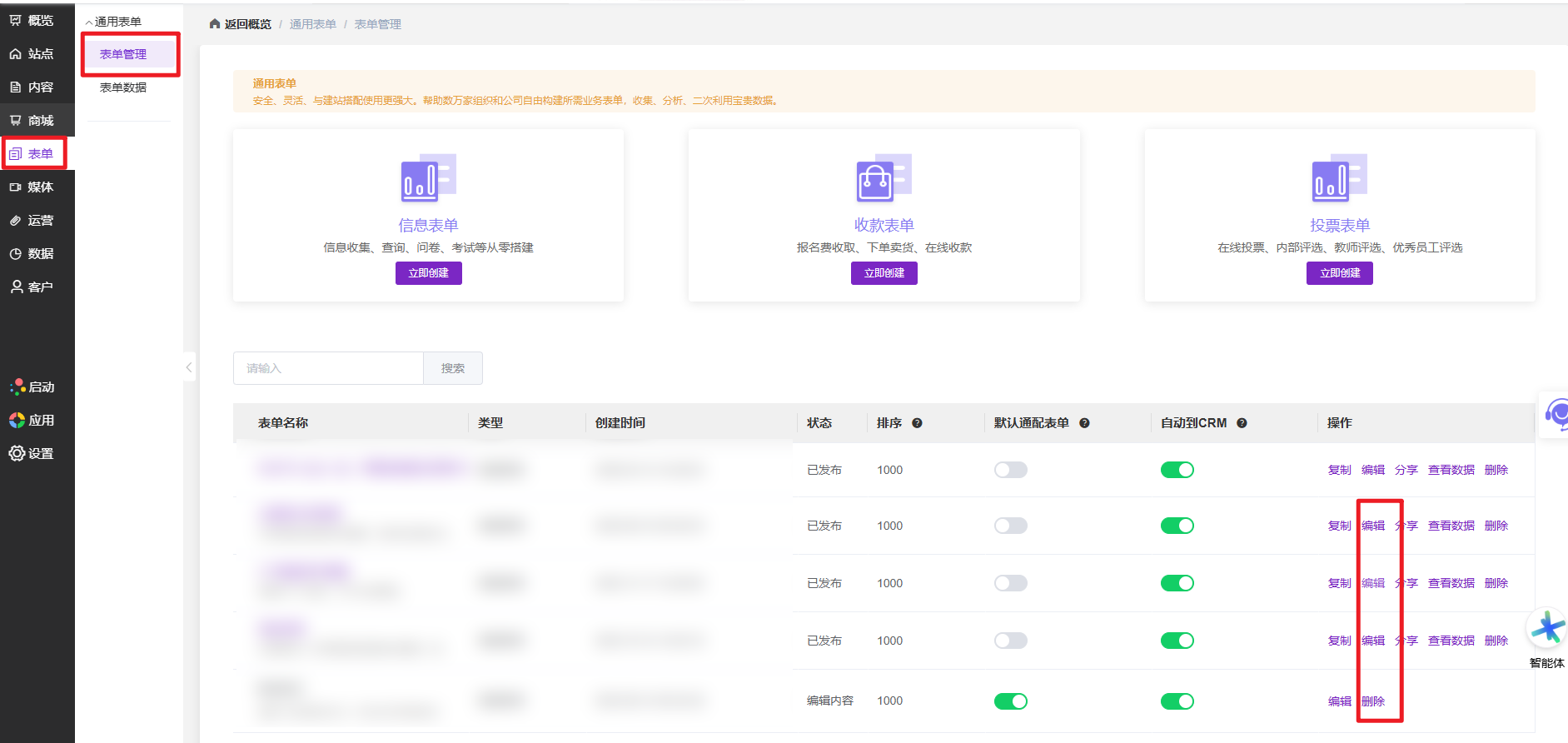Screen dimensions: 1568x743
Task: Click 立即创建 under 投票表单
Action: tap(1339, 273)
